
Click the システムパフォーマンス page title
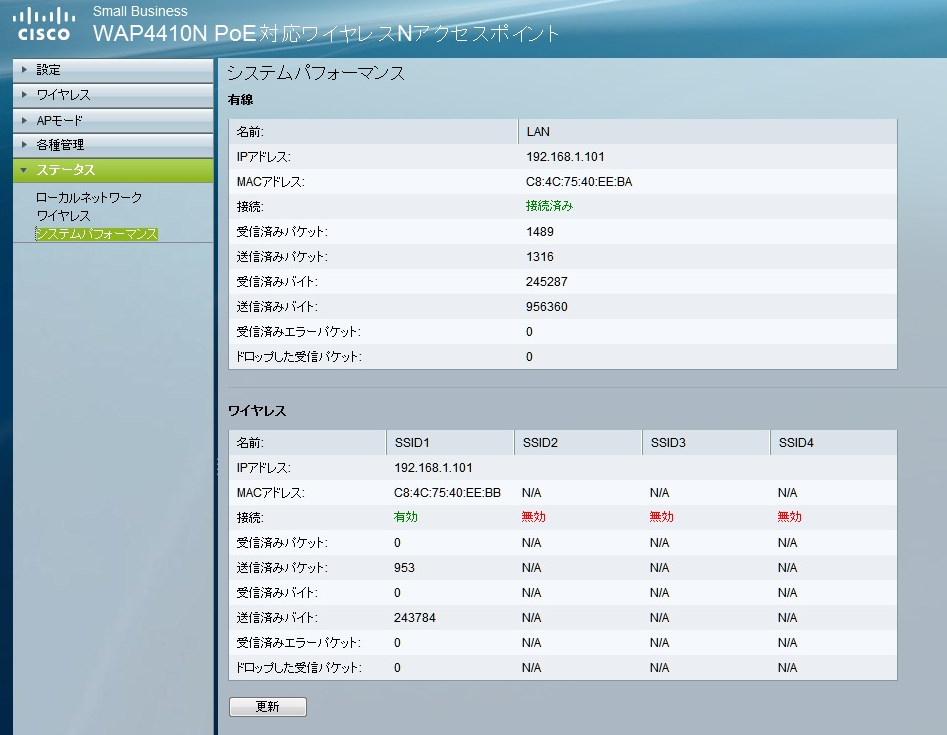pyautogui.click(x=316, y=74)
